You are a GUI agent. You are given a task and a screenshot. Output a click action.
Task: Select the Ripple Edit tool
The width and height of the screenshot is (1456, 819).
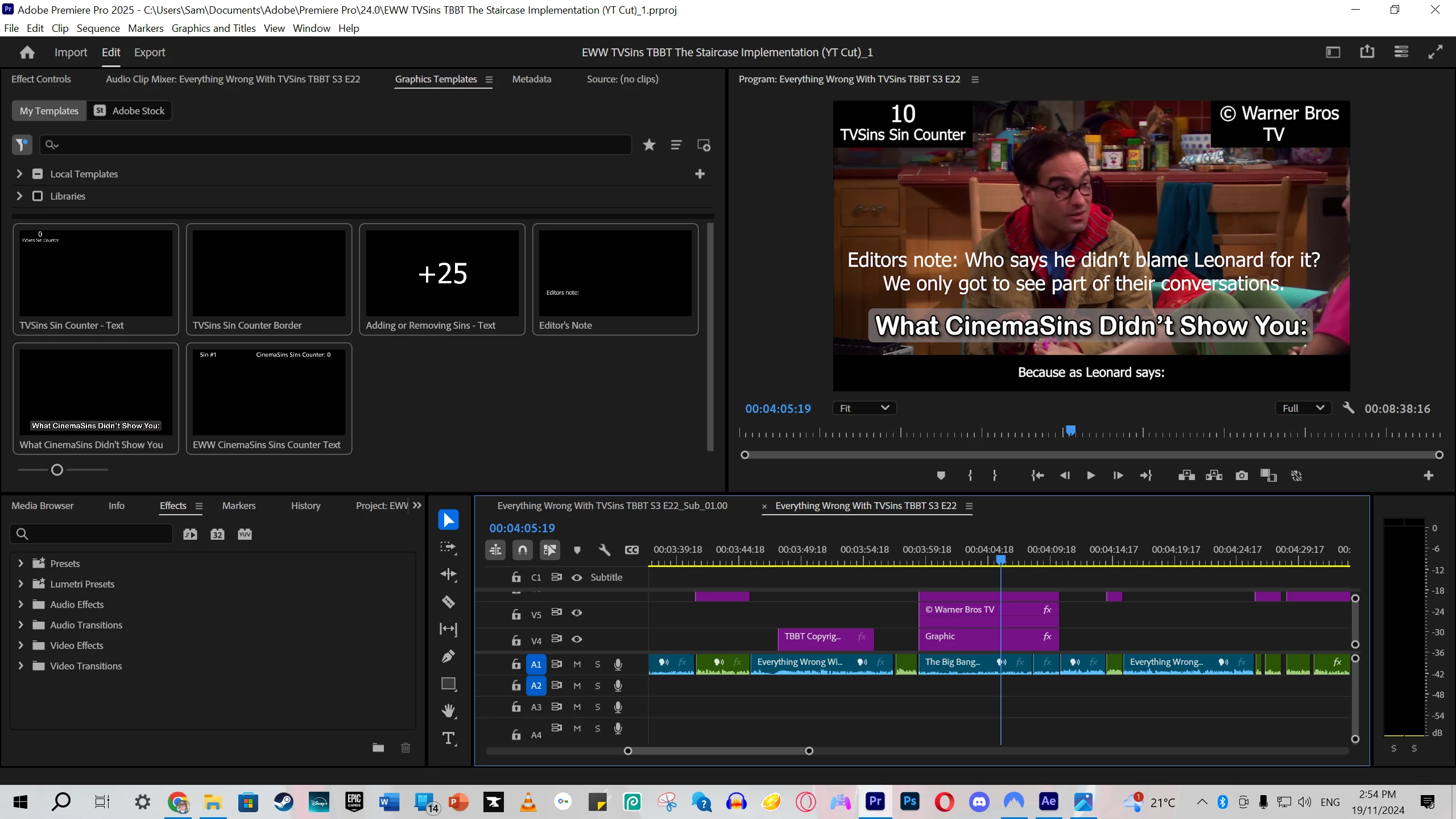[x=448, y=574]
